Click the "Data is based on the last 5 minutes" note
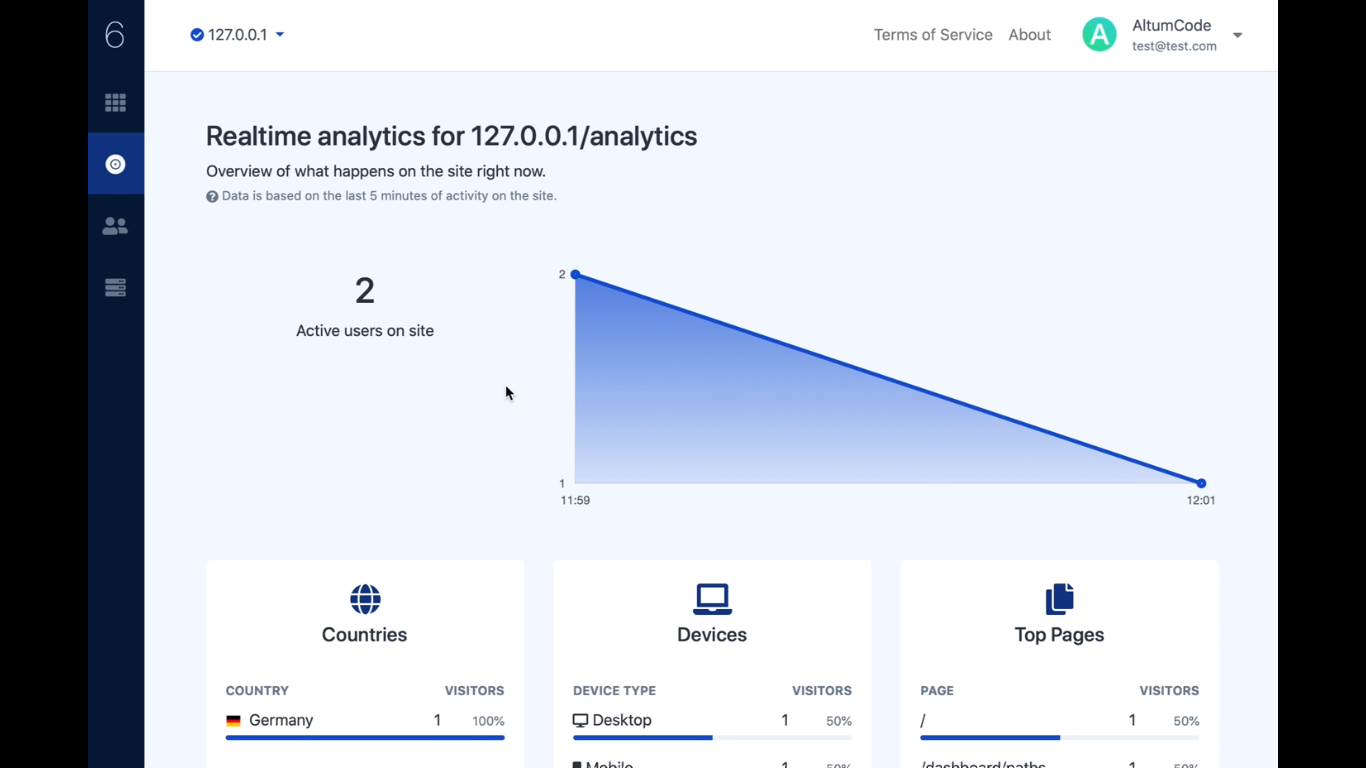This screenshot has width=1366, height=768. coord(389,196)
